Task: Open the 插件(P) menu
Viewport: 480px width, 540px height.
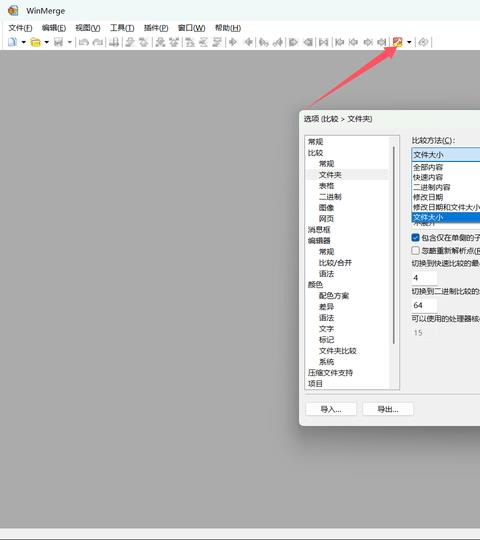Action: coord(156,28)
